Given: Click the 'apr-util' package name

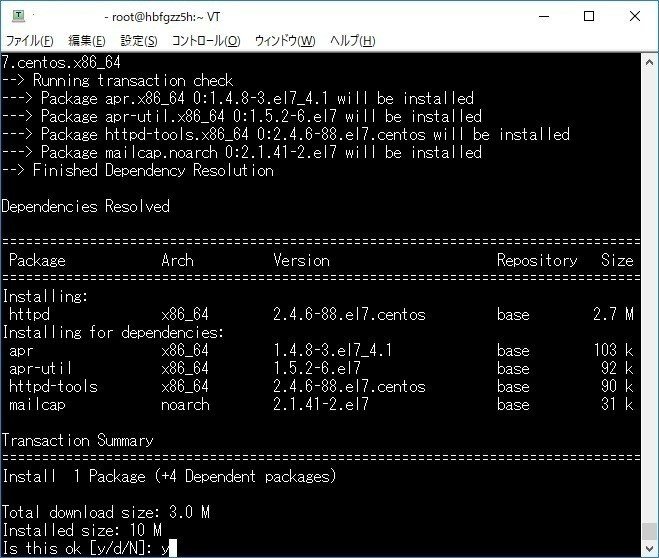Looking at the screenshot, I should pos(40,368).
